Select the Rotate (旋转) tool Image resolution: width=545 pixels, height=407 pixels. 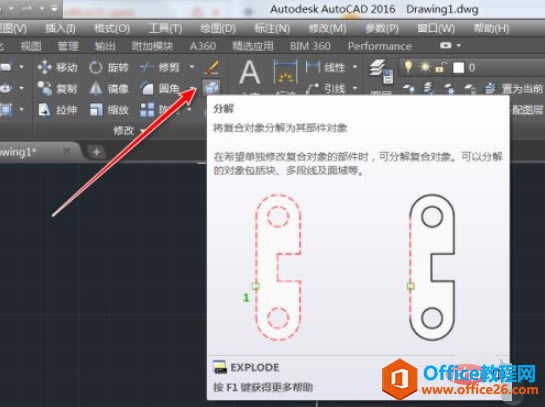click(109, 67)
